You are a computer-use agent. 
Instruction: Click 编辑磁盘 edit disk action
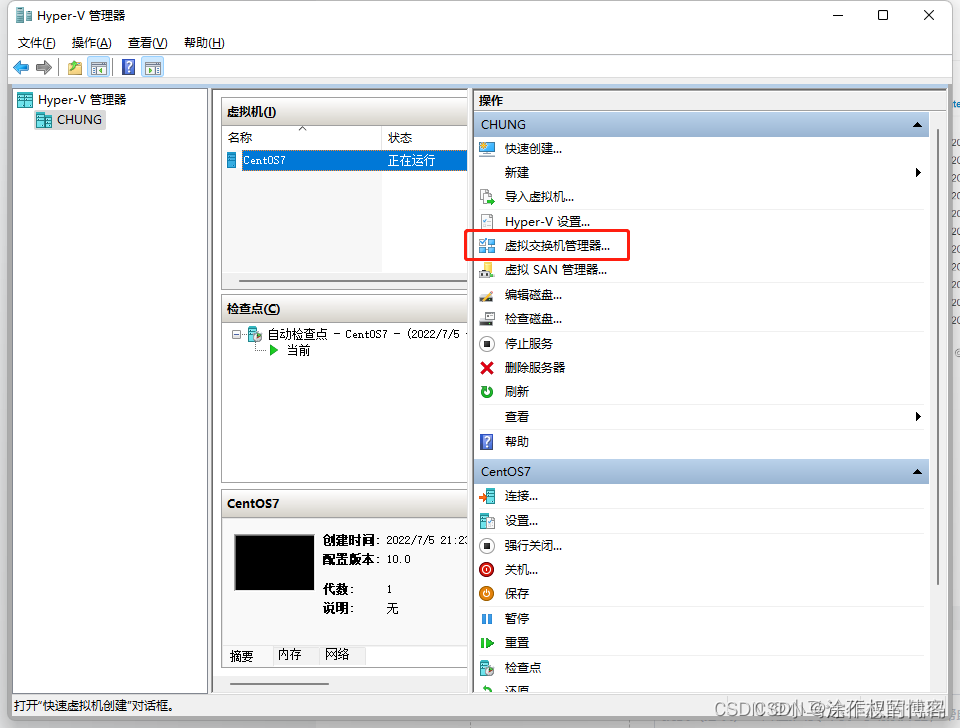(533, 295)
